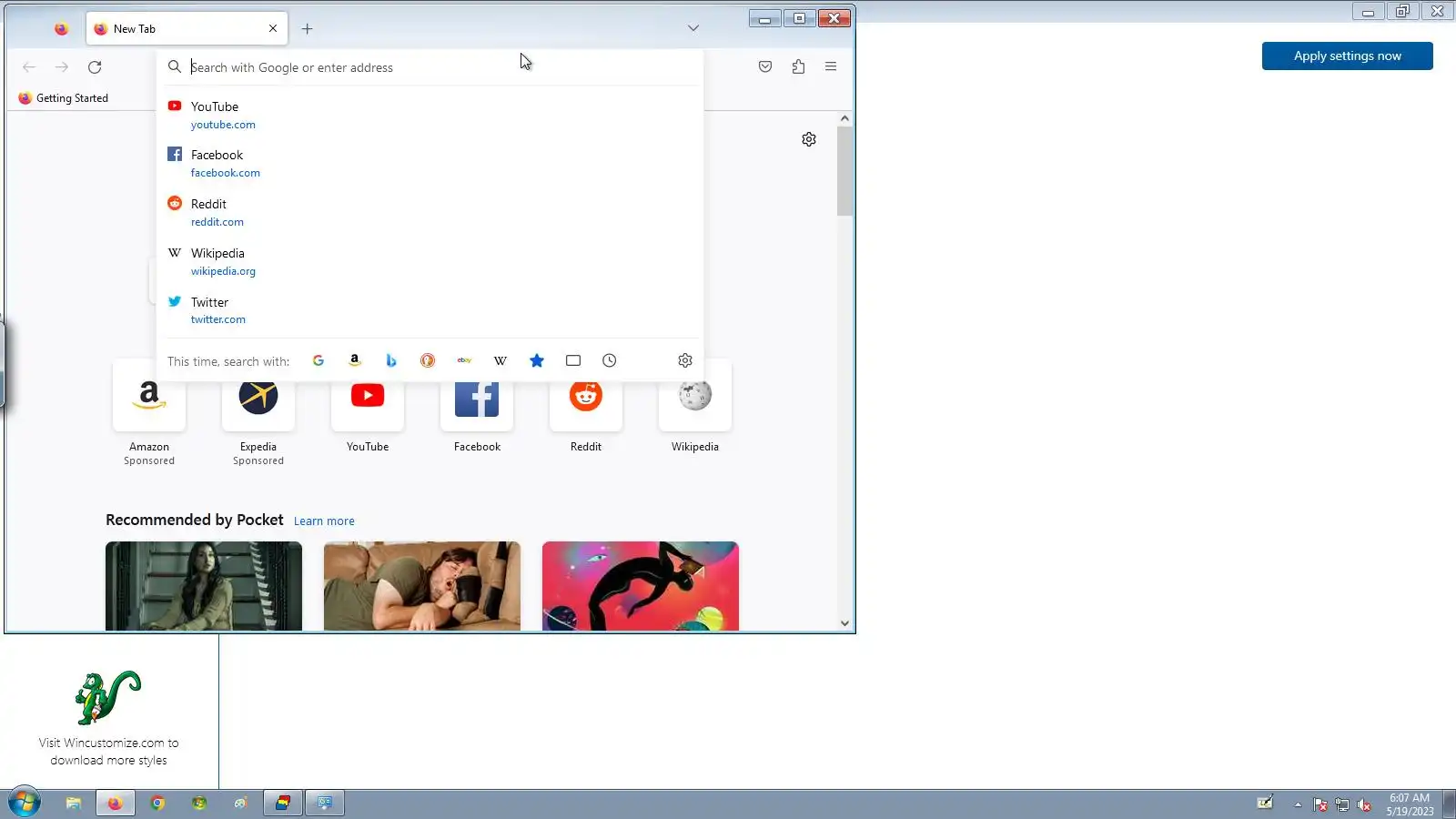1456x819 pixels.
Task: Search this time with Bing
Action: coord(391,361)
